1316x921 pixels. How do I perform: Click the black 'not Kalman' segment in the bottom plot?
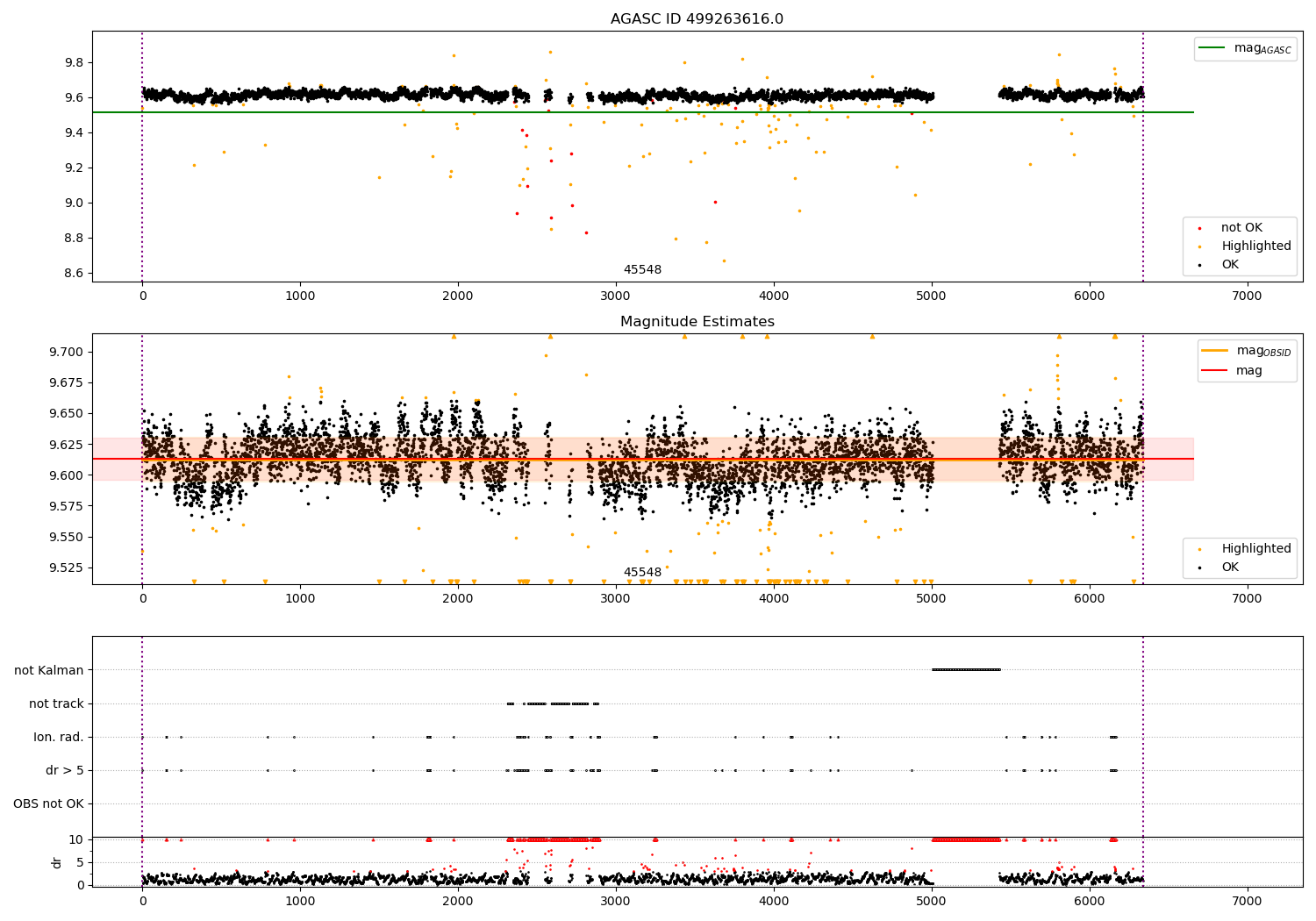tap(966, 670)
